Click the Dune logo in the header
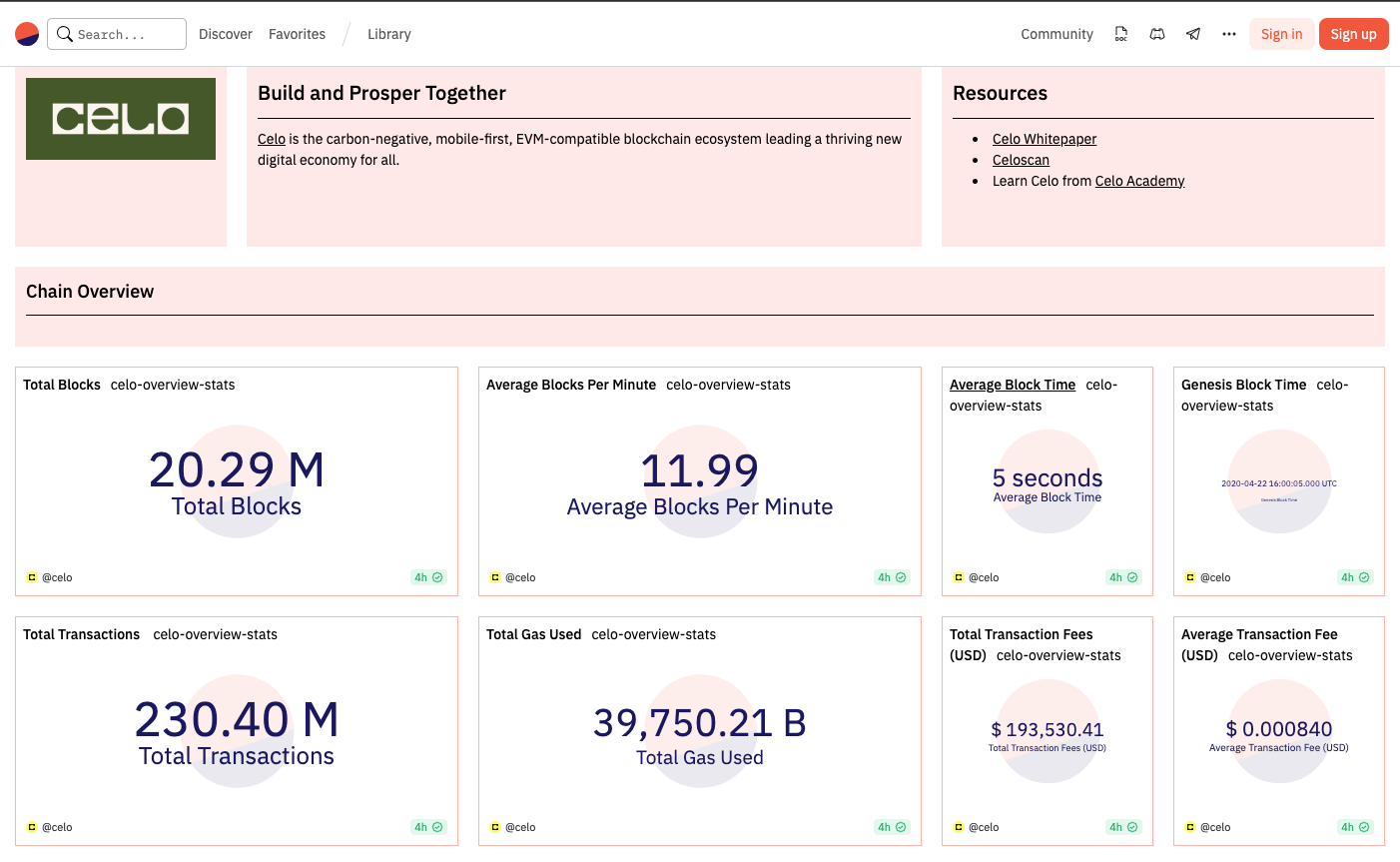 [x=27, y=34]
